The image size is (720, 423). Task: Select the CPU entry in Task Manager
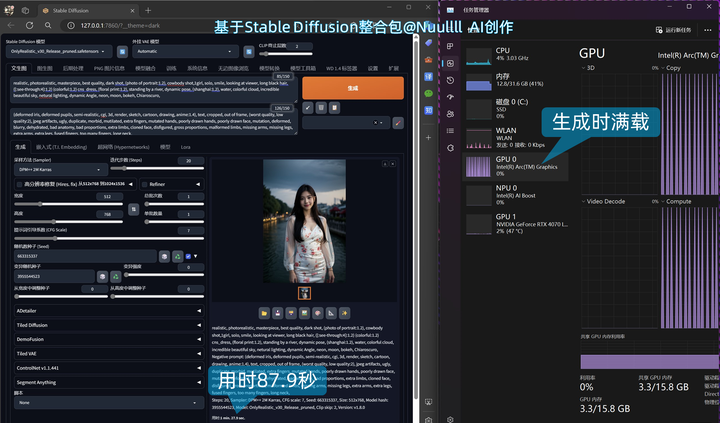[x=515, y=56]
